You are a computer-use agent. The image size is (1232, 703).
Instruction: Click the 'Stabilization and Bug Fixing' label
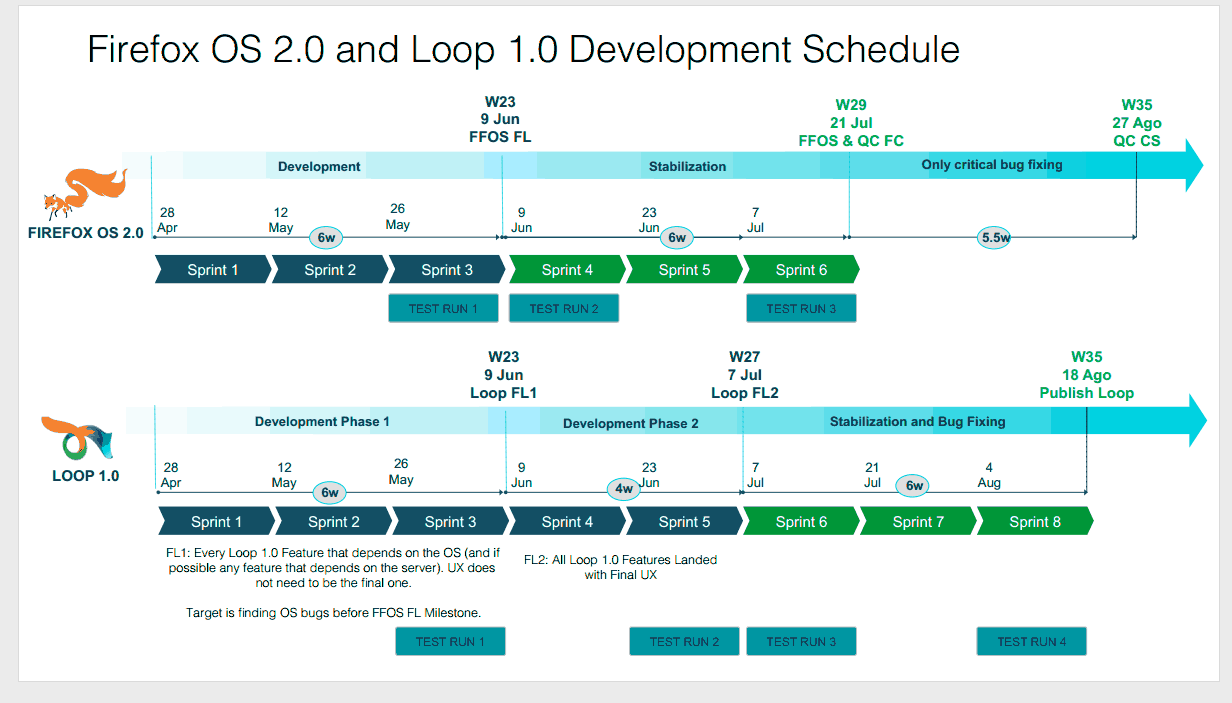coord(917,421)
